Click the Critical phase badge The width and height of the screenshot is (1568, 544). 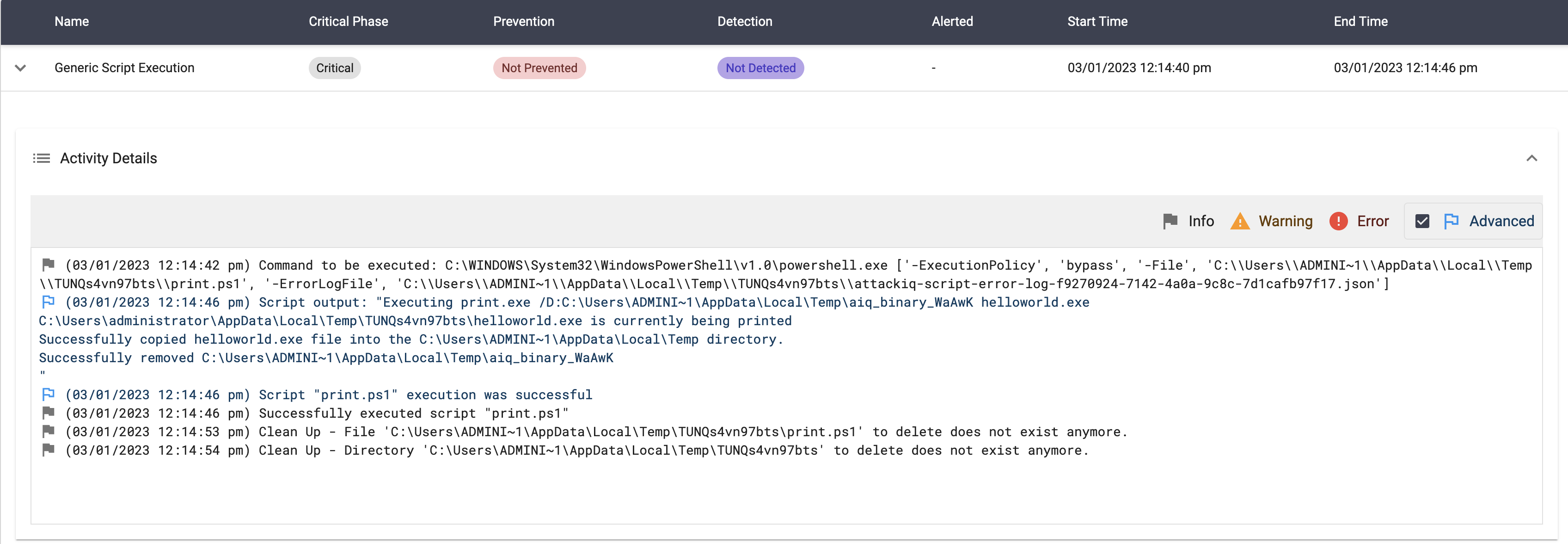[334, 68]
